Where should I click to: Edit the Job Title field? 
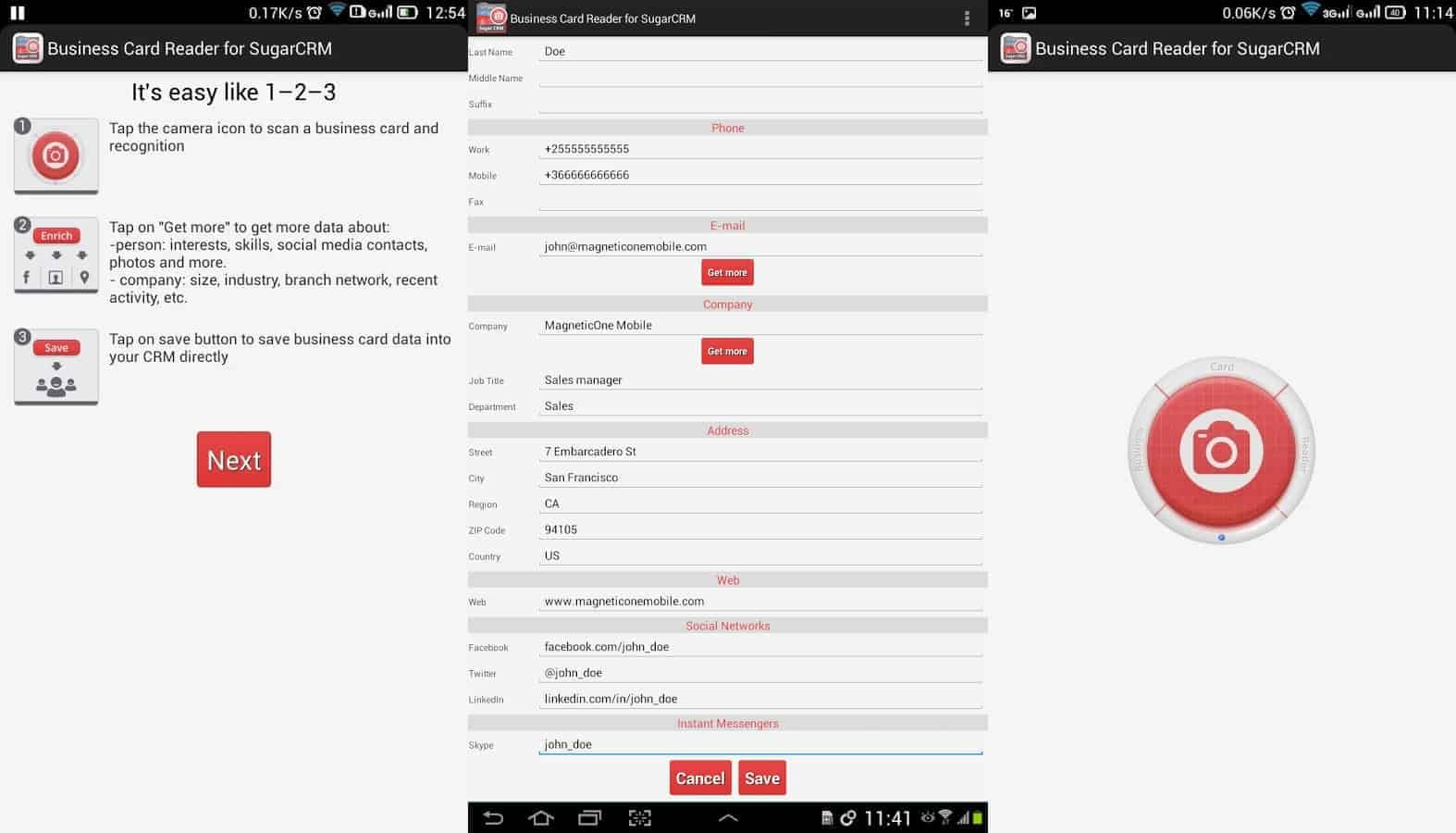760,380
